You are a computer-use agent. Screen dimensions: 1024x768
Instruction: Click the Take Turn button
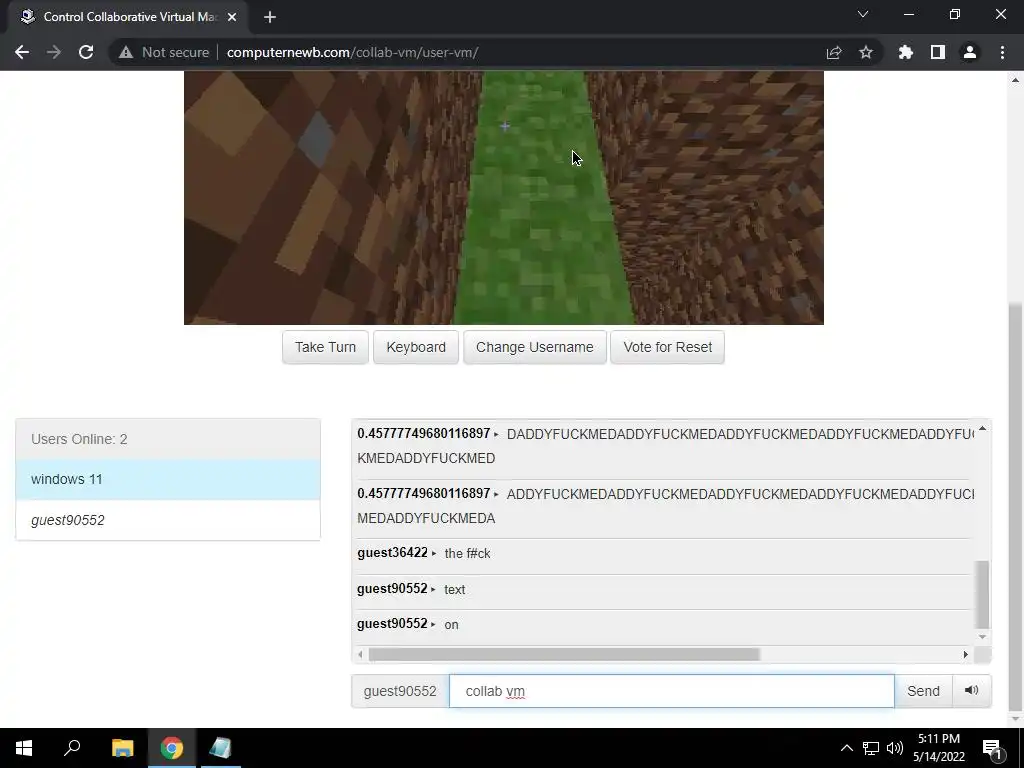point(325,347)
